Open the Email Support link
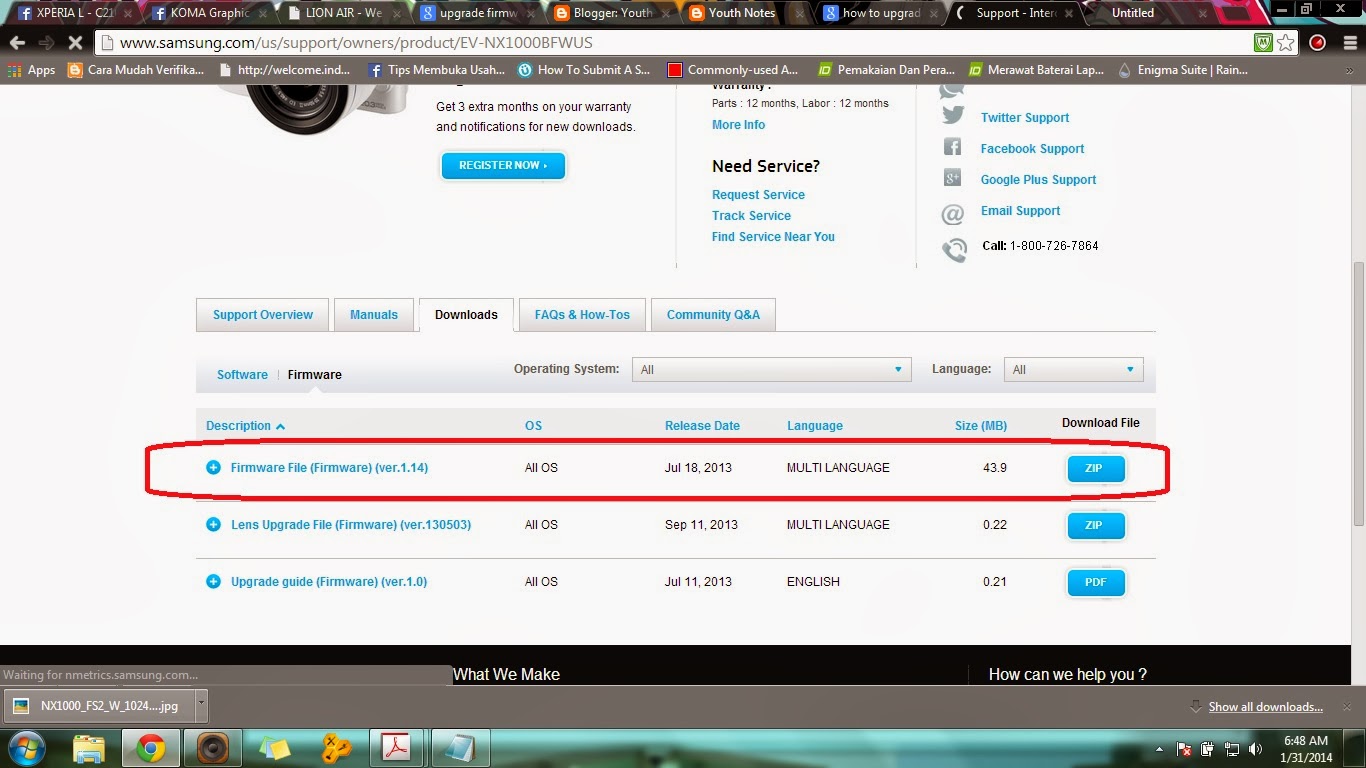Image resolution: width=1366 pixels, height=768 pixels. 1020,211
